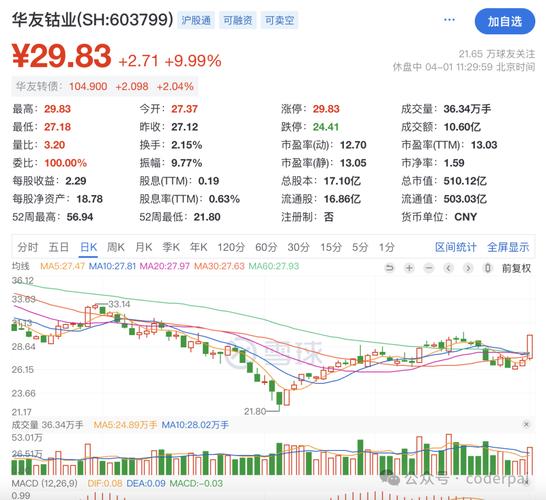546x500 pixels.
Task: Open the 华友转债 convertible bond quote row
Action: pyautogui.click(x=105, y=86)
